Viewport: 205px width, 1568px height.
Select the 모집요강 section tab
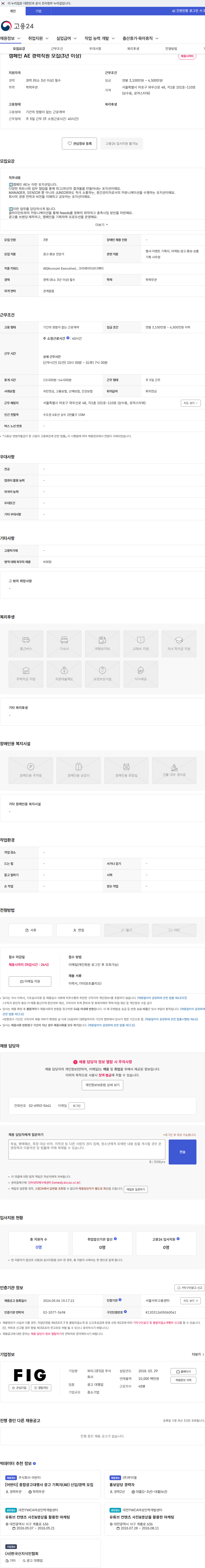click(x=19, y=49)
